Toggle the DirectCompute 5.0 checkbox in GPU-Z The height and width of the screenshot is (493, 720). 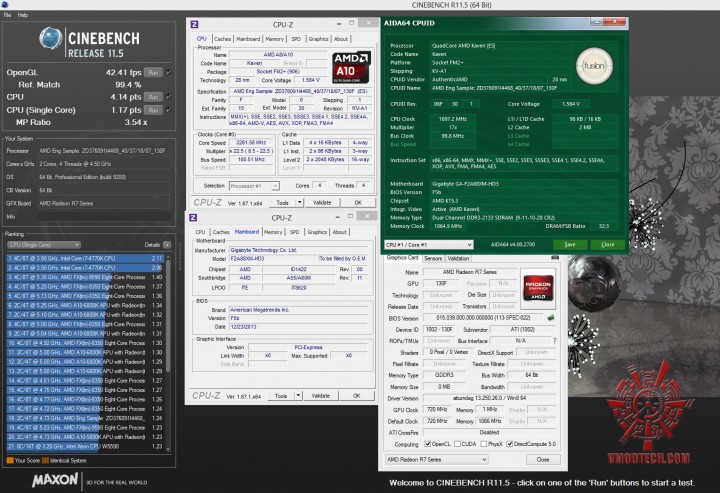[x=510, y=444]
